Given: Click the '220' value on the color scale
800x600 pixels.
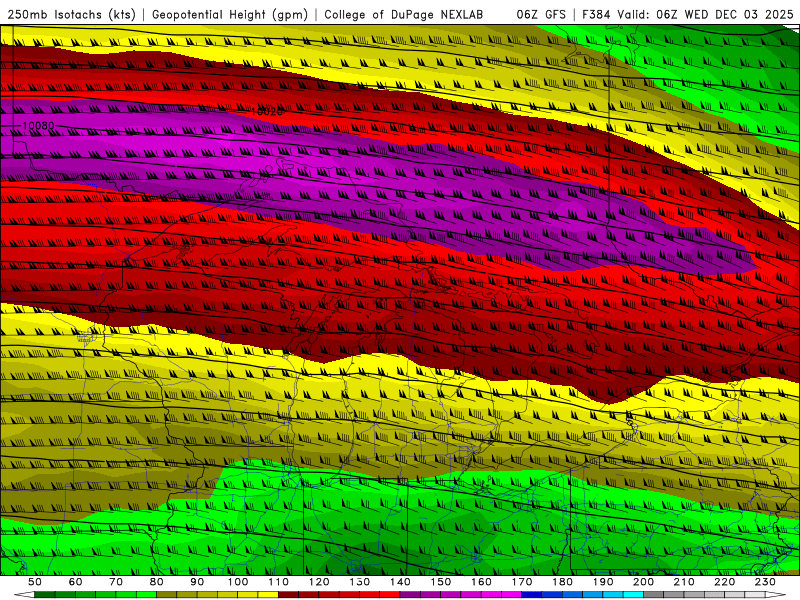Looking at the screenshot, I should (x=725, y=582).
